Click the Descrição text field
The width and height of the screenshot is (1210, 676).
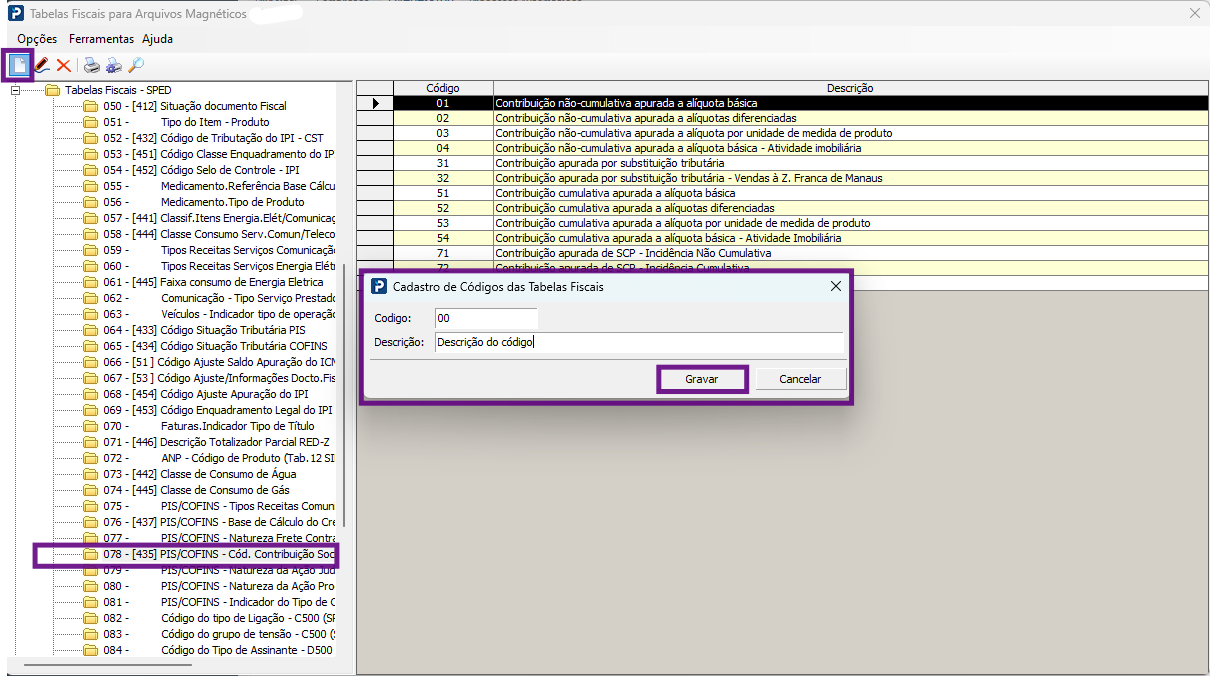(639, 342)
